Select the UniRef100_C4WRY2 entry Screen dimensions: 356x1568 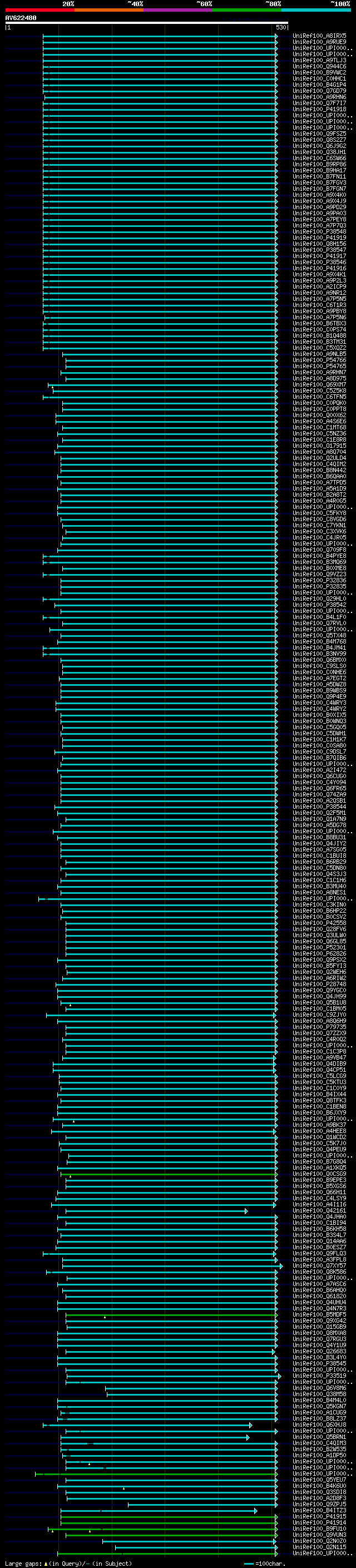[x=319, y=709]
